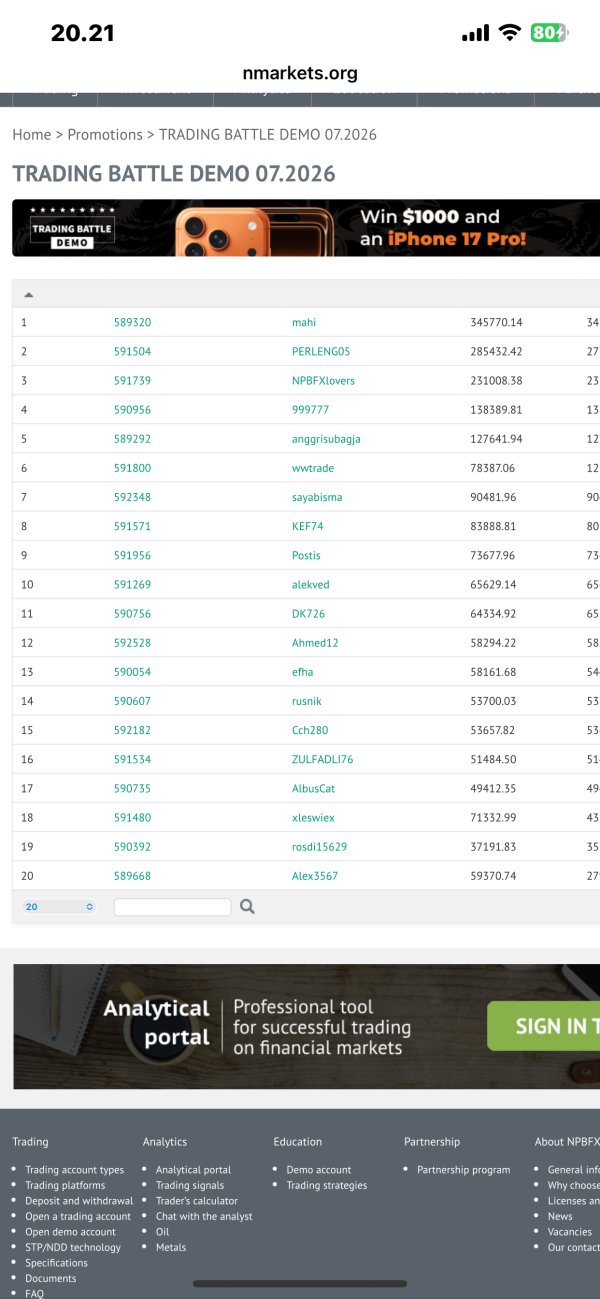Go to Home in the breadcrumb
This screenshot has height=1299, width=600.
tap(31, 134)
